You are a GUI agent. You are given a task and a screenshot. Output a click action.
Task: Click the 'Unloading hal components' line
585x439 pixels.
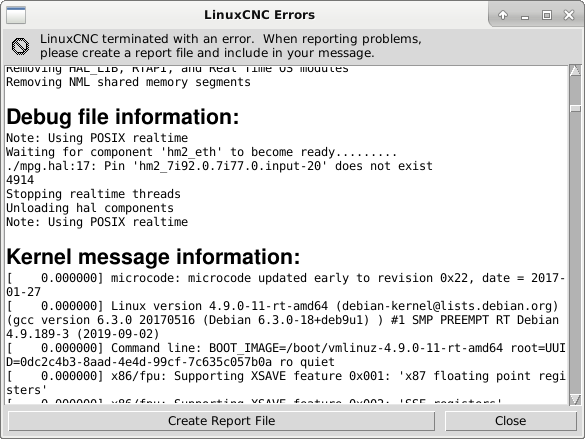90,208
